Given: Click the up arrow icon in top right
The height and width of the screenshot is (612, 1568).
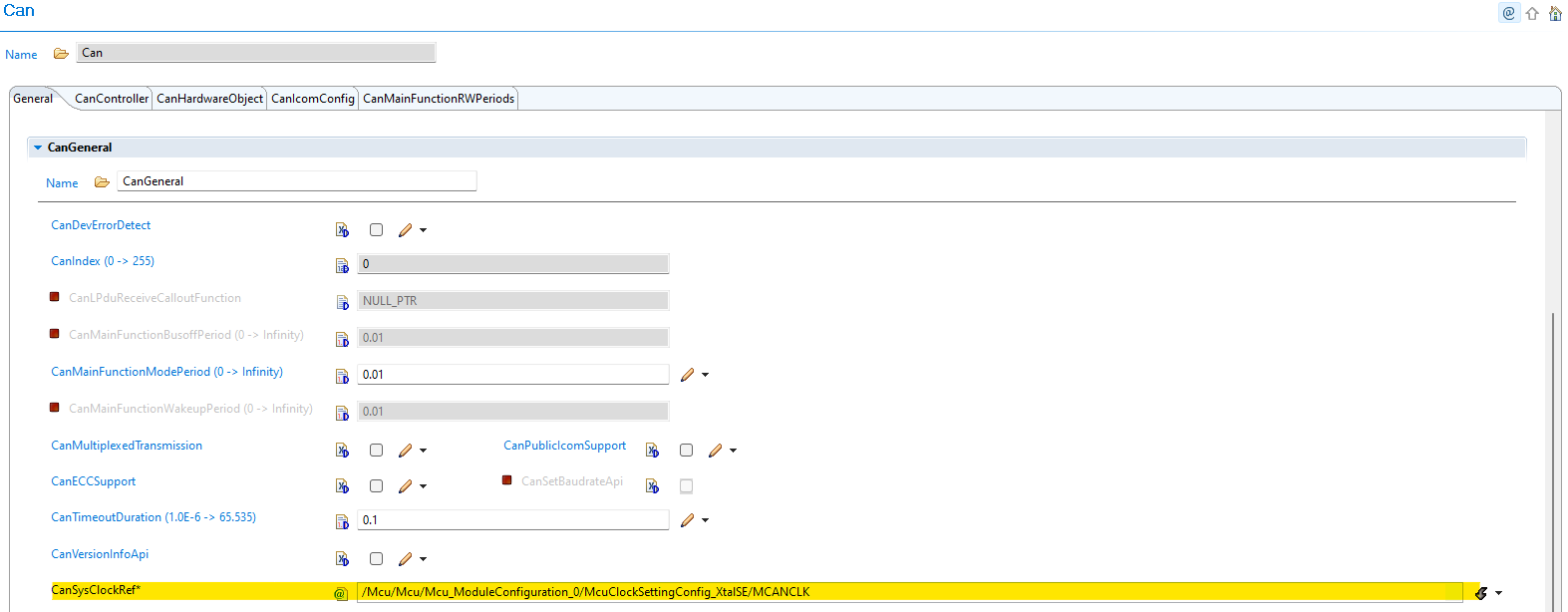Looking at the screenshot, I should pyautogui.click(x=1532, y=13).
